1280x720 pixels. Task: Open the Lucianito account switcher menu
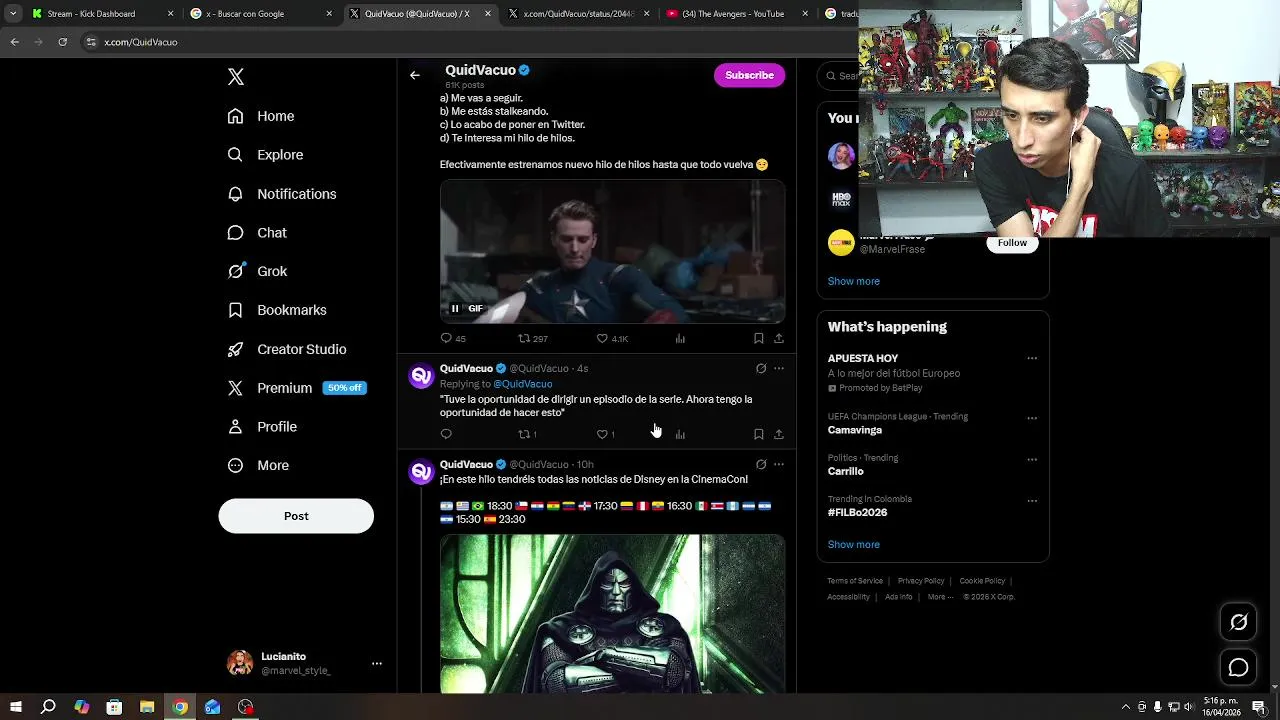[304, 663]
